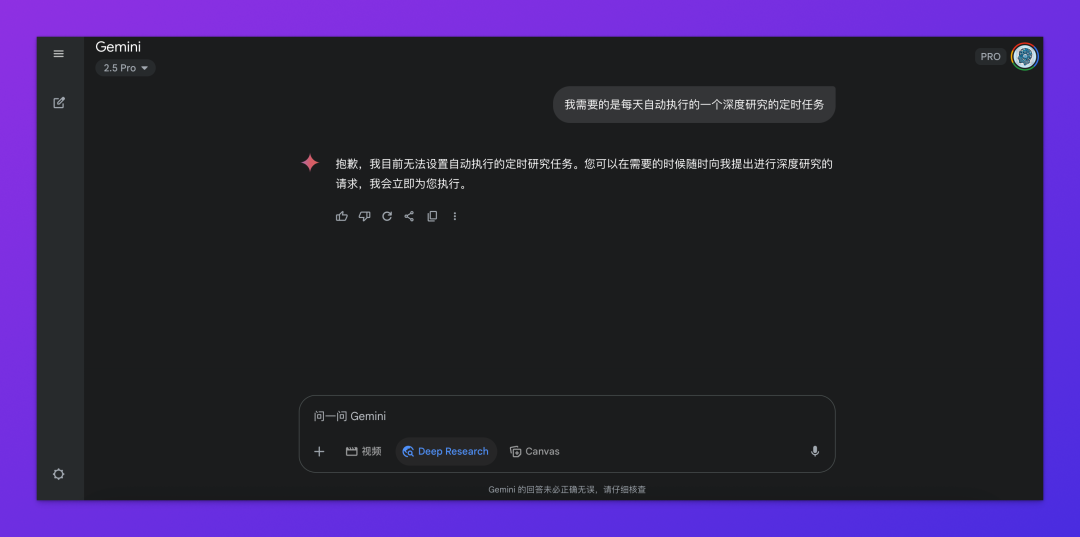Share the response via the share icon
The image size is (1080, 537).
409,216
